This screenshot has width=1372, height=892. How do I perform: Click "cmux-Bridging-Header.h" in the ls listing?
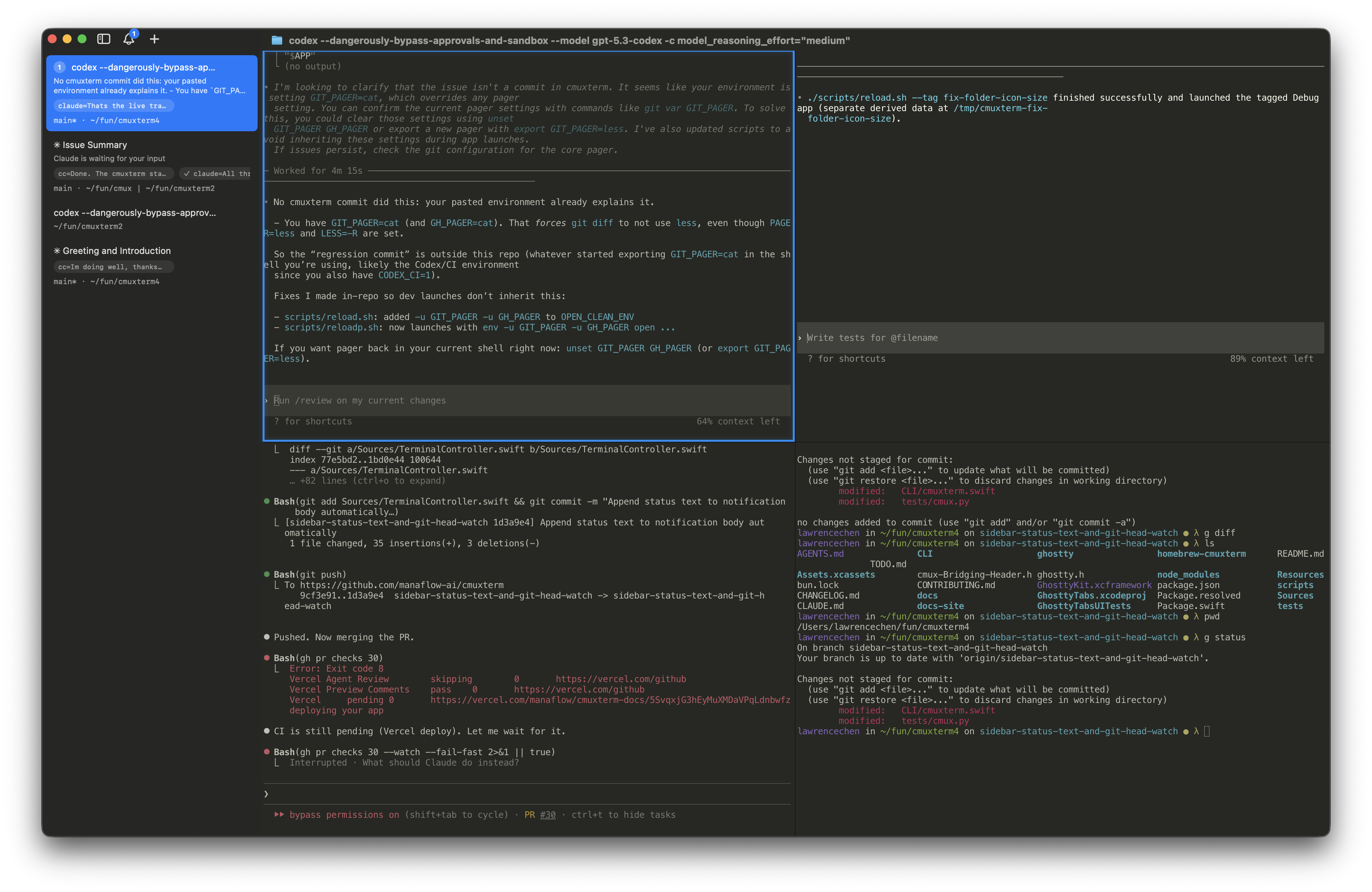974,575
